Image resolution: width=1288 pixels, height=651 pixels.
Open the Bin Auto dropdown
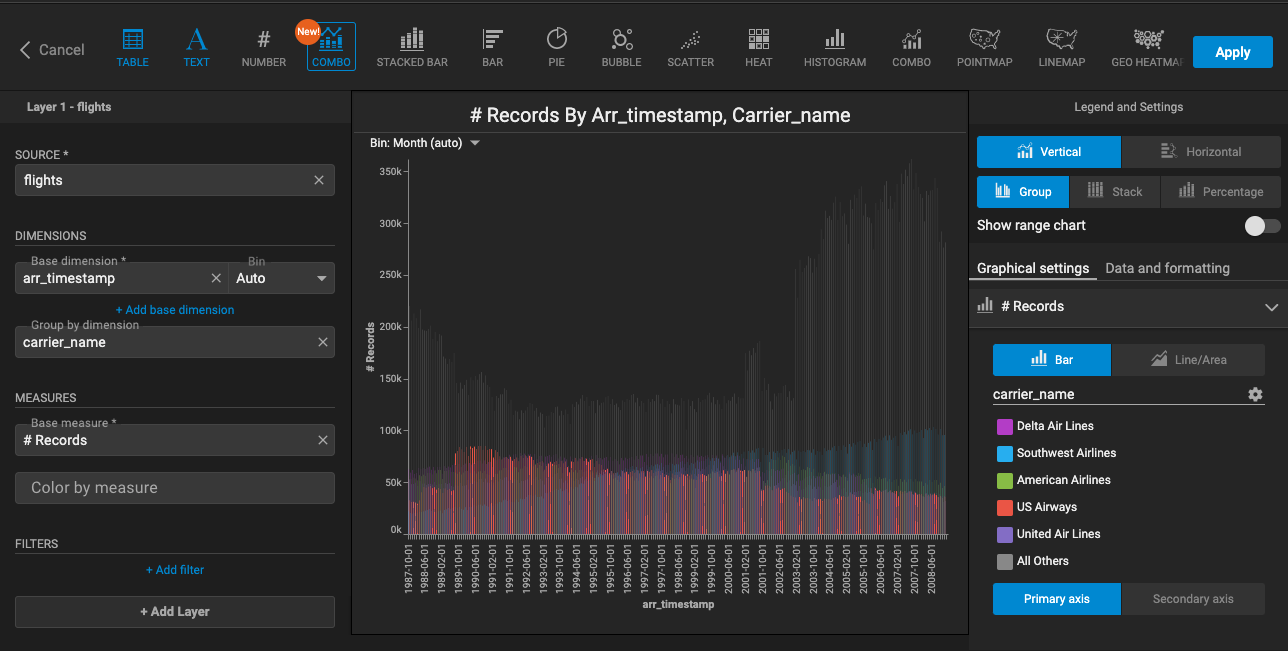[x=282, y=279]
